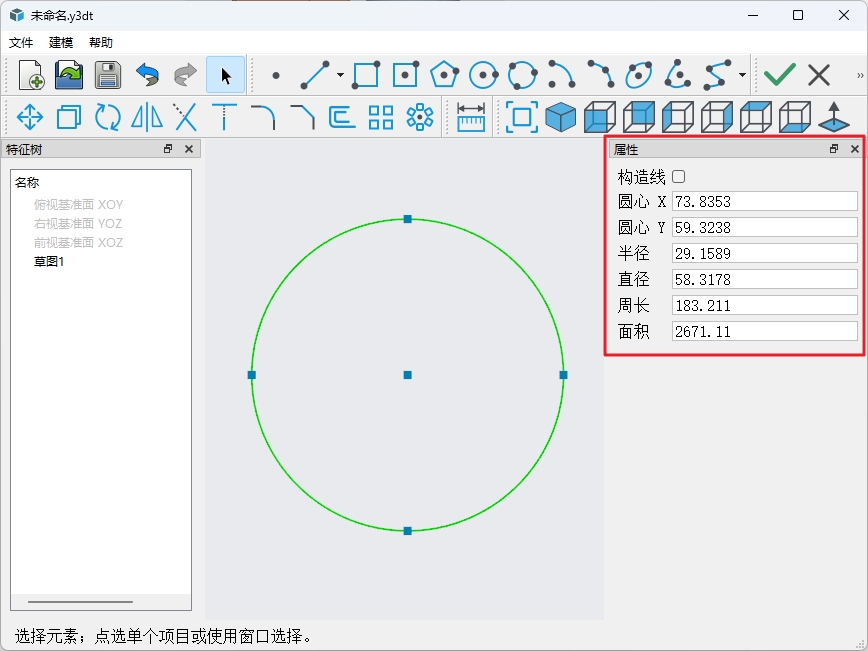
Task: Select the corner Rectangle tool
Action: click(366, 75)
